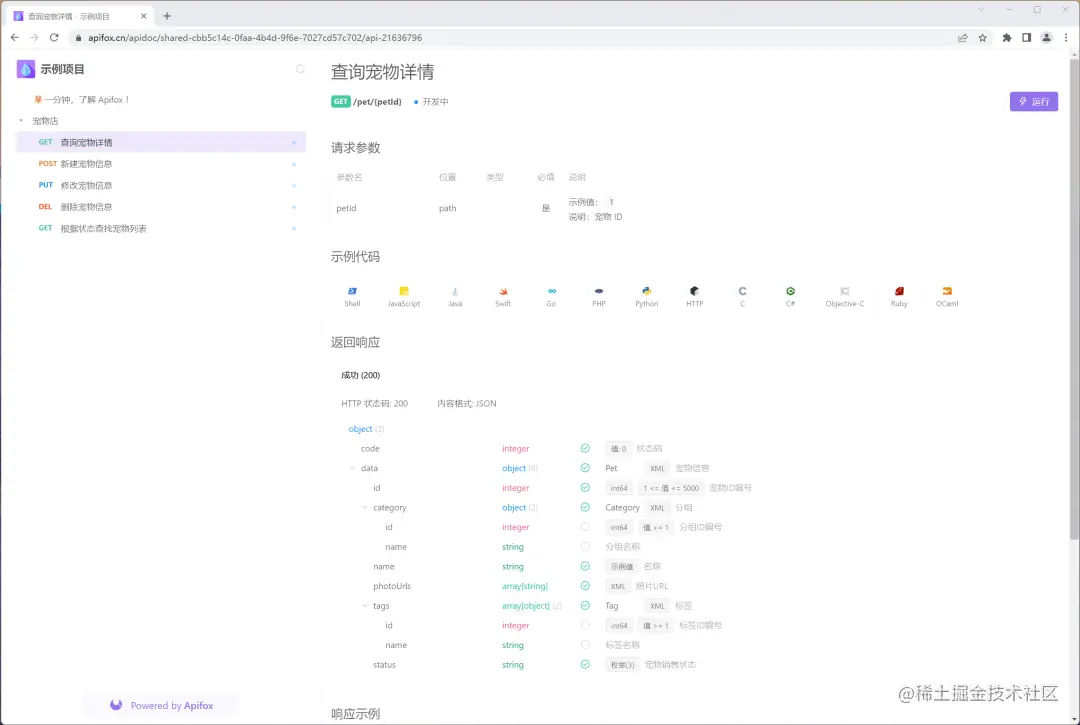Screen dimensions: 1080x725
Task: Open the Shell example code sample
Action: [x=352, y=295]
